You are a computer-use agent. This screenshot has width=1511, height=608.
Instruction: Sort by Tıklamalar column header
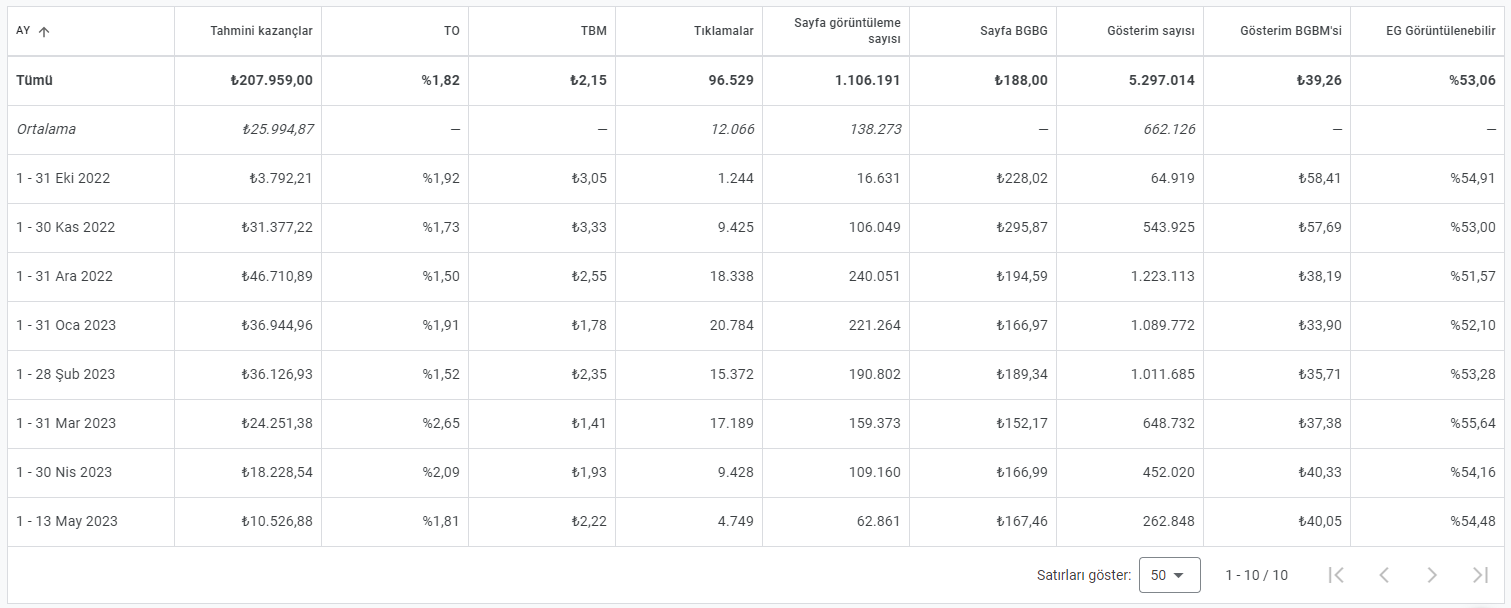click(x=724, y=31)
